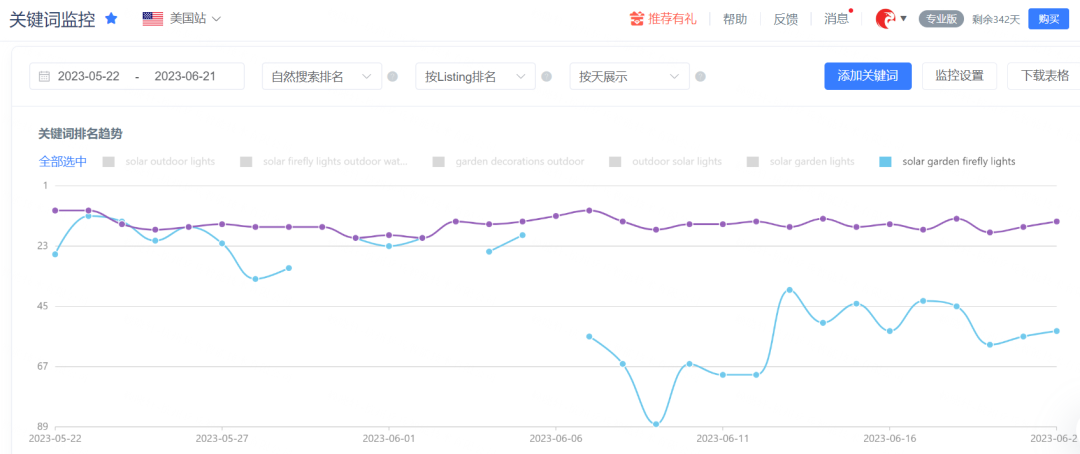The image size is (1080, 454).
Task: Open the 按Listing排名 dropdown
Action: [475, 76]
